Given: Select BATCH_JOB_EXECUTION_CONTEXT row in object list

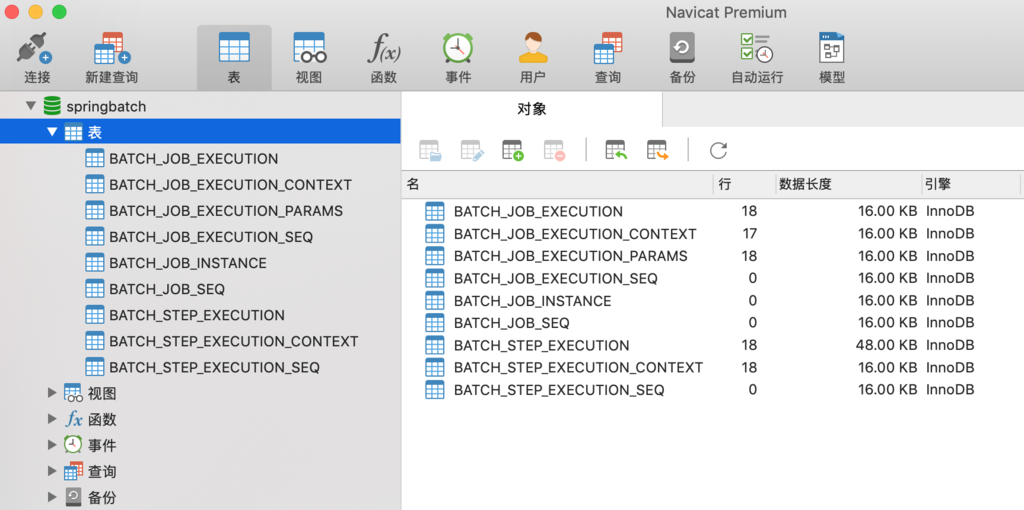Looking at the screenshot, I should click(x=712, y=234).
